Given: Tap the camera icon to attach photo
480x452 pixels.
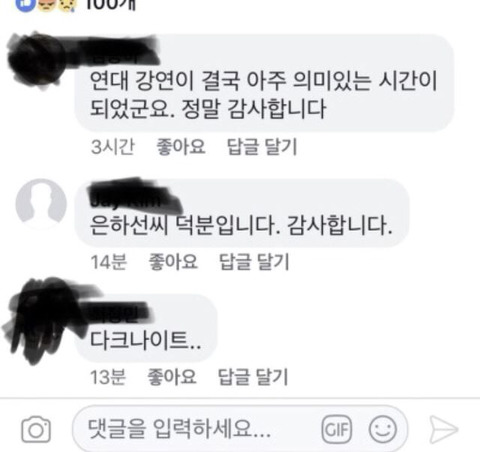Looking at the screenshot, I should tap(36, 429).
